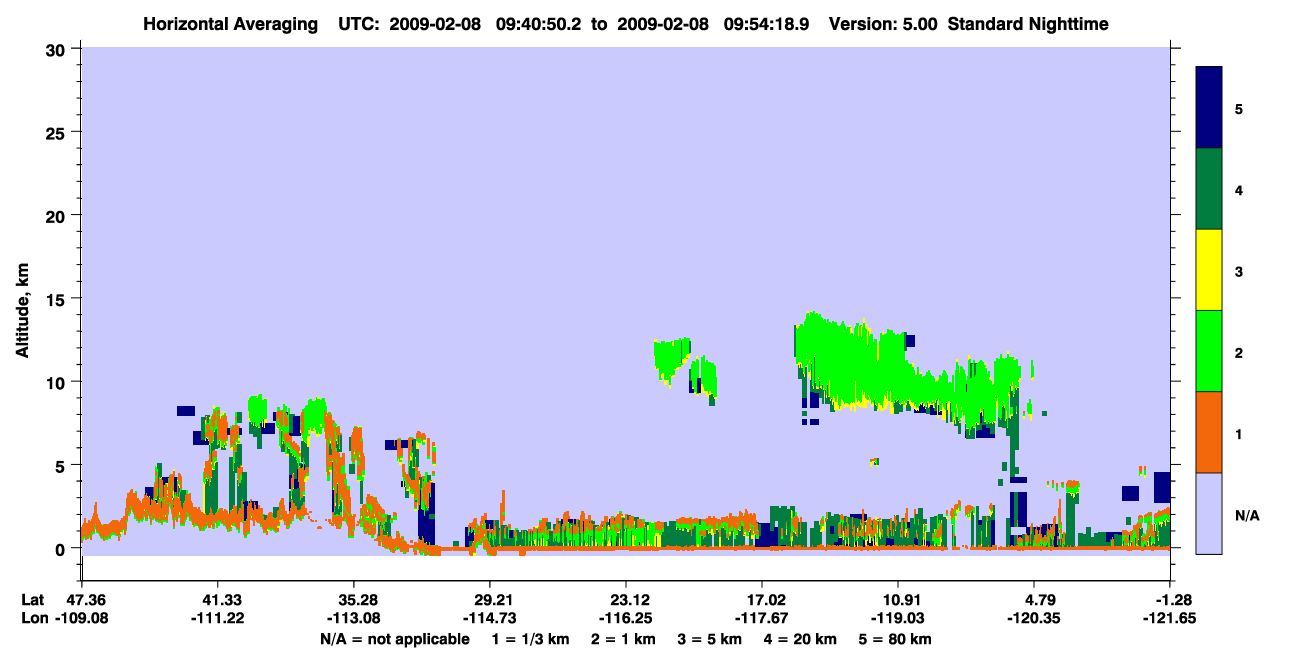Click the y-axis tick label 0

[63, 548]
